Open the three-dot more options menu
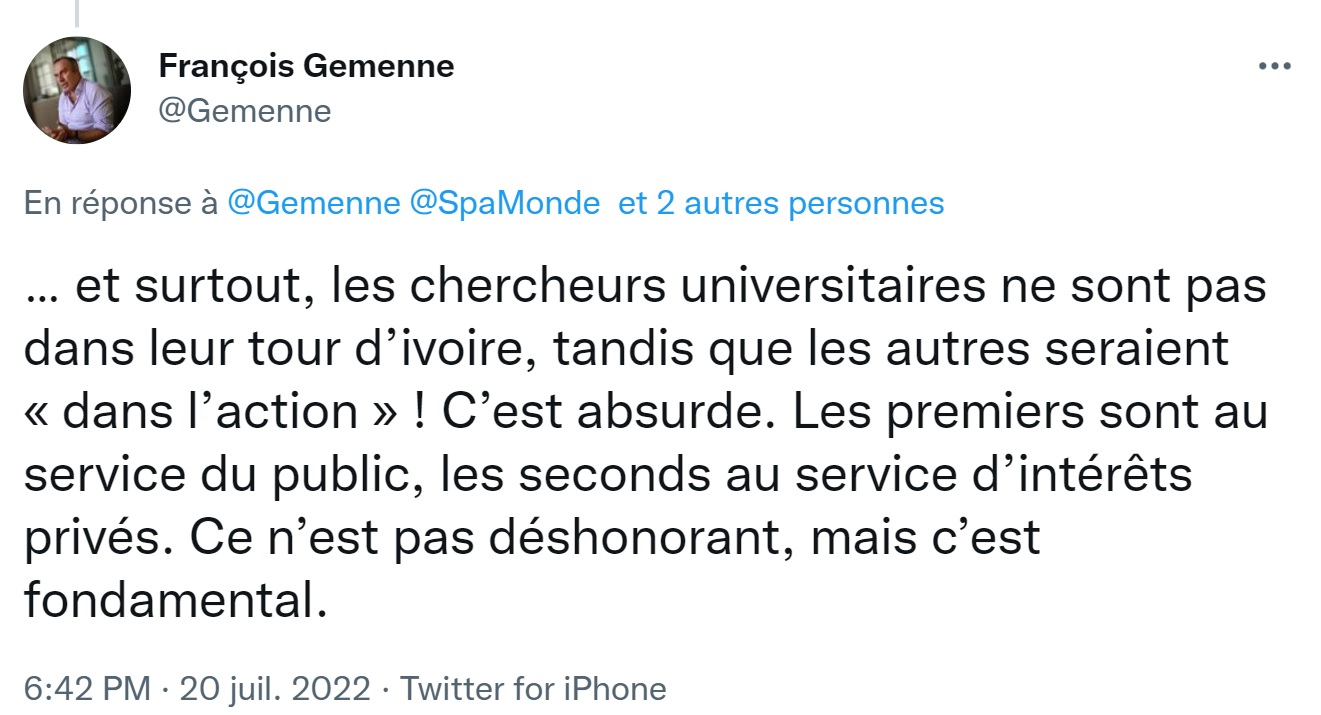The height and width of the screenshot is (715, 1321). [x=1274, y=67]
